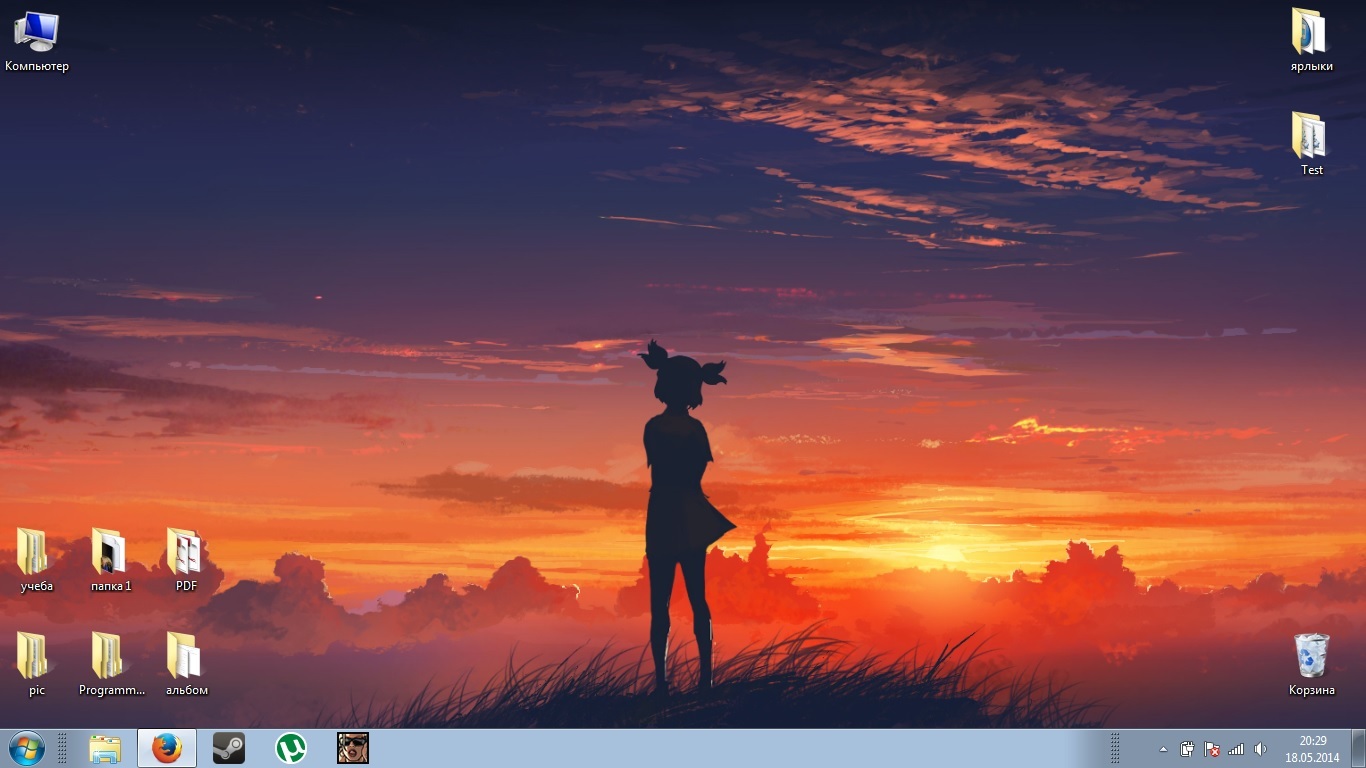The width and height of the screenshot is (1366, 768).
Task: Open the volume speaker tray icon
Action: (x=1260, y=749)
